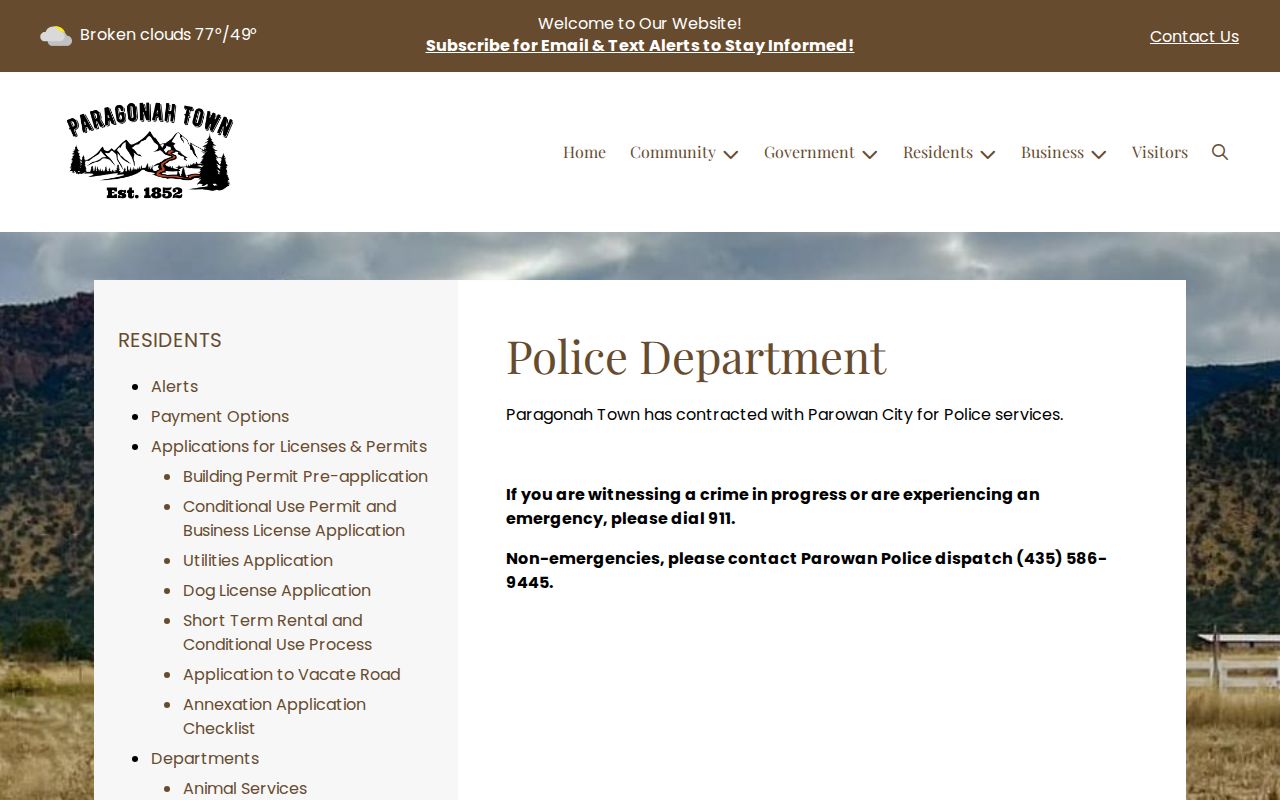This screenshot has width=1280, height=800.
Task: Open the Community nav label
Action: pyautogui.click(x=673, y=152)
